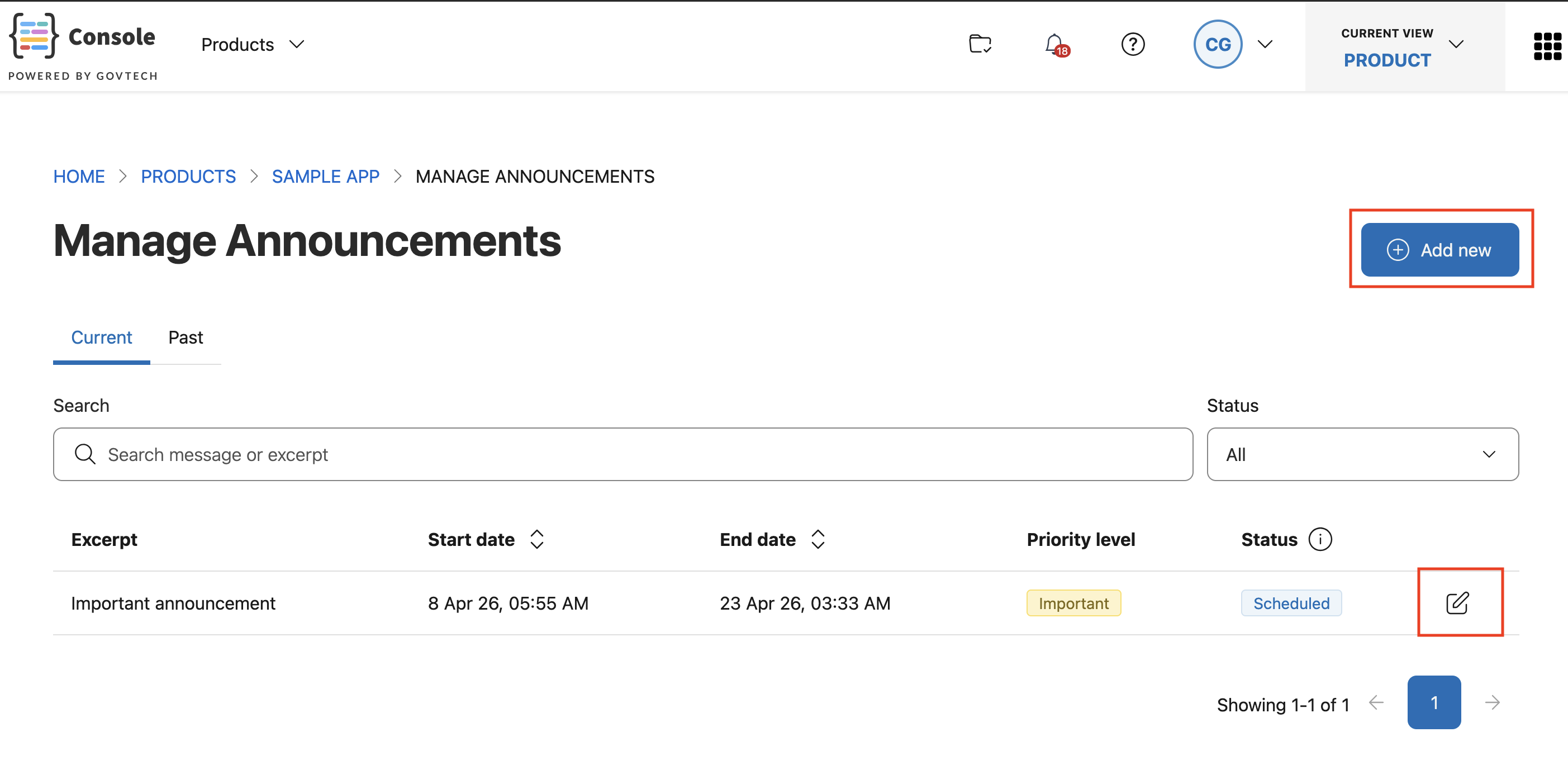Sort by End date arrows
This screenshot has width=1568, height=770.
click(818, 539)
